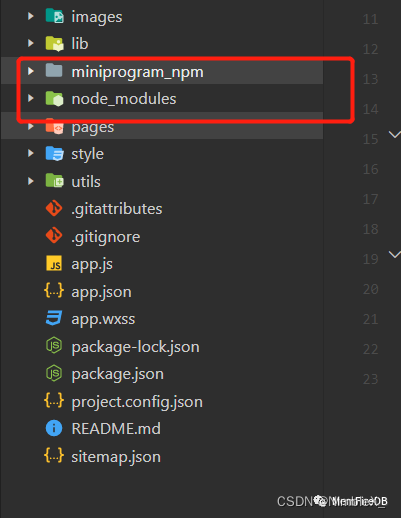Screen dimensions: 401x518
Task: Expand the style folder arrow
Action: 31,153
